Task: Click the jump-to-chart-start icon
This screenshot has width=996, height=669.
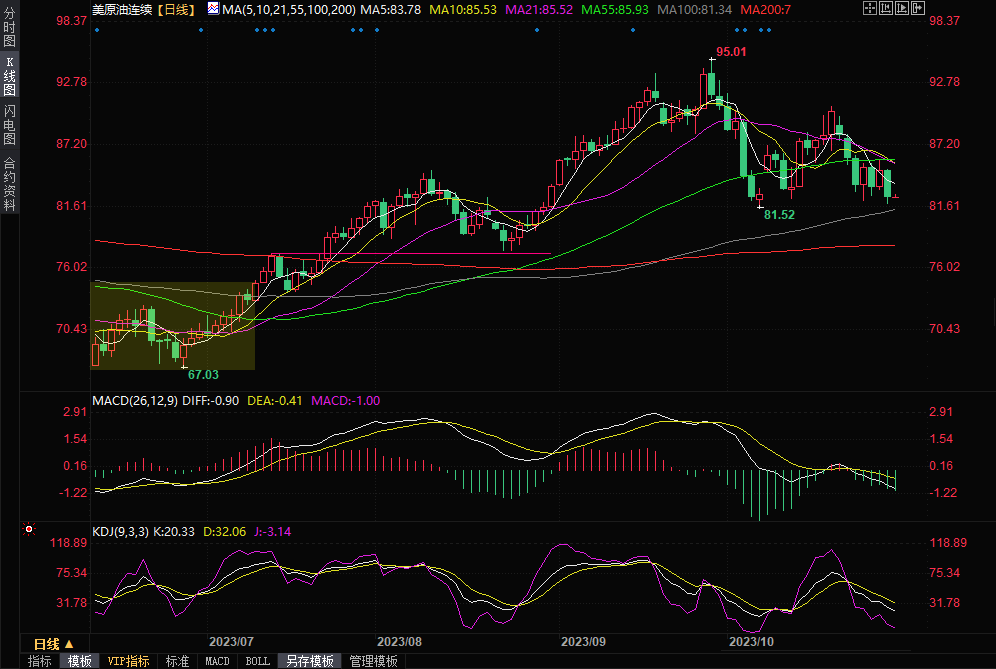Action: (x=888, y=9)
